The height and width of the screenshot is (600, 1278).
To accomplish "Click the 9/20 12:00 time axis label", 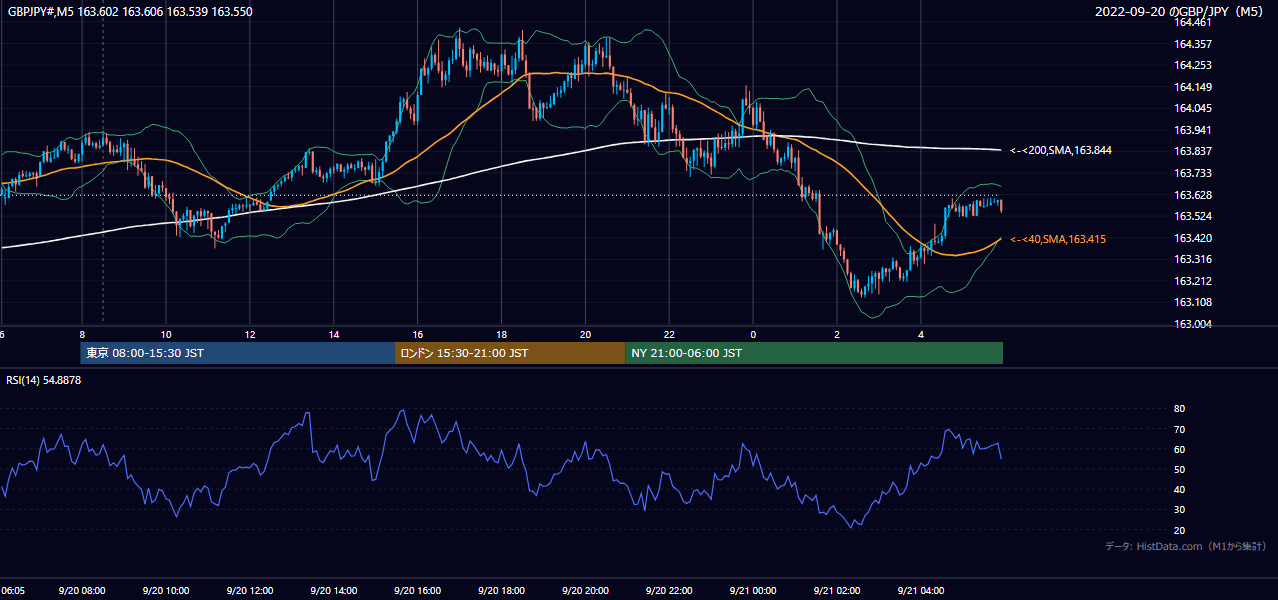I will click(x=250, y=591).
